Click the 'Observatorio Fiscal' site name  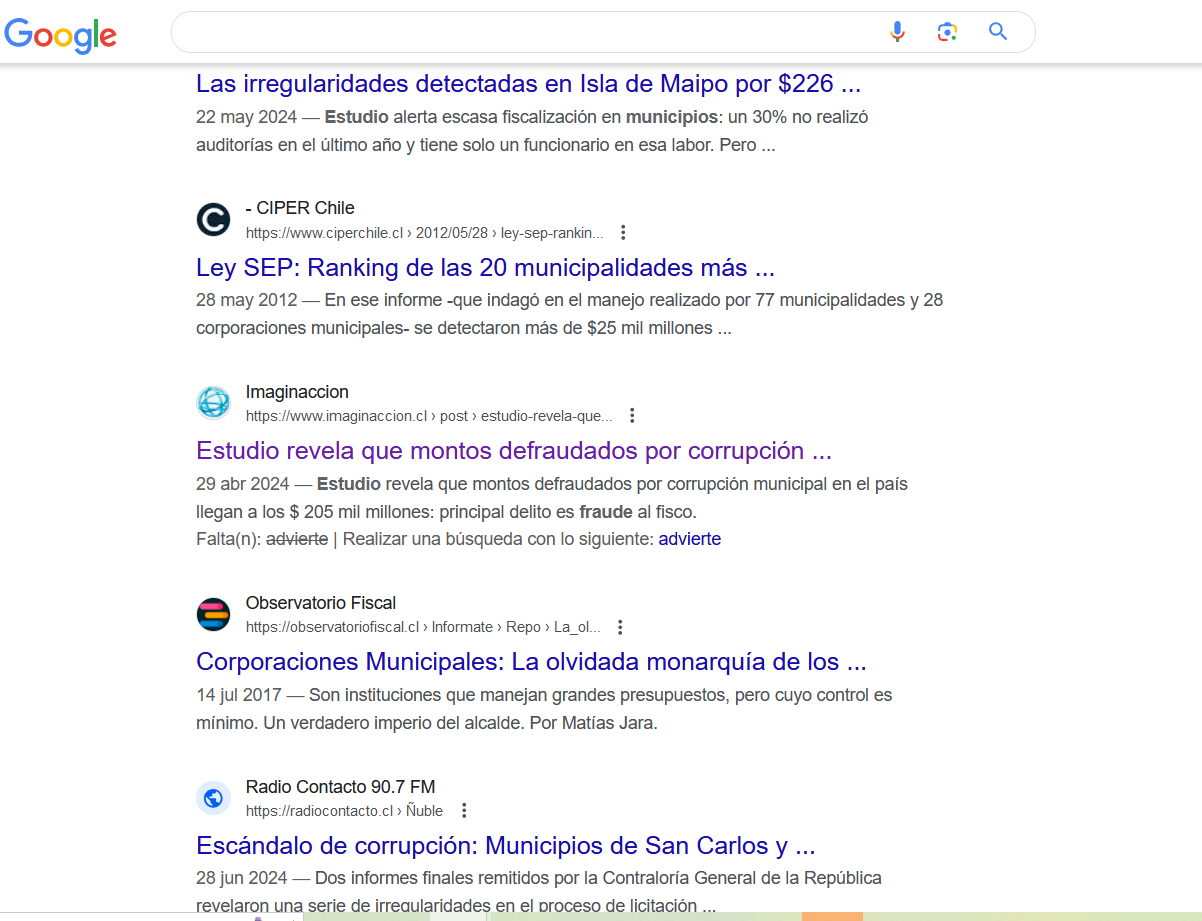pyautogui.click(x=321, y=603)
